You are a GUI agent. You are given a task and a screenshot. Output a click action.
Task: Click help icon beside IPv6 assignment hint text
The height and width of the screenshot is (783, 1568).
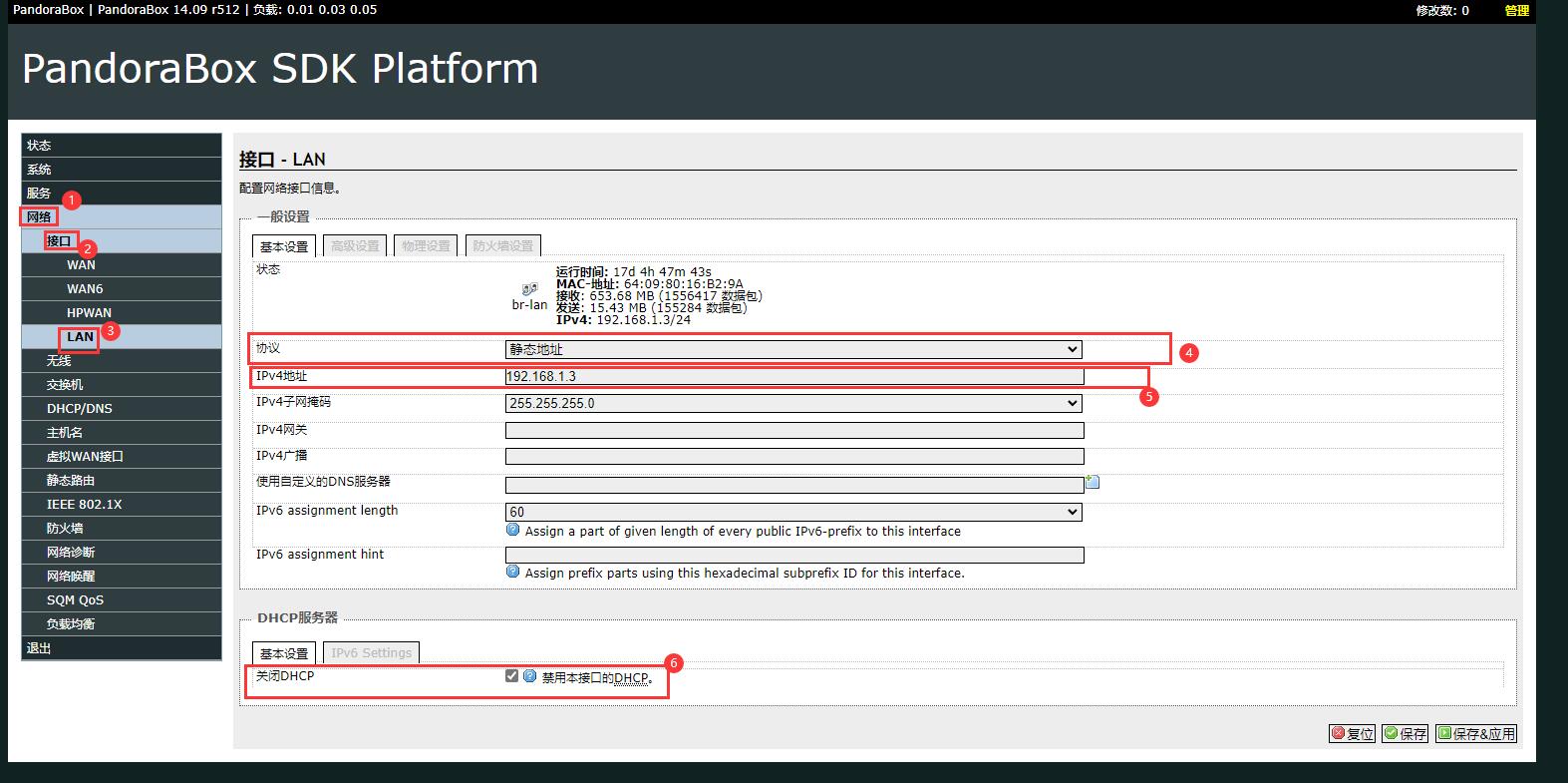[x=513, y=573]
